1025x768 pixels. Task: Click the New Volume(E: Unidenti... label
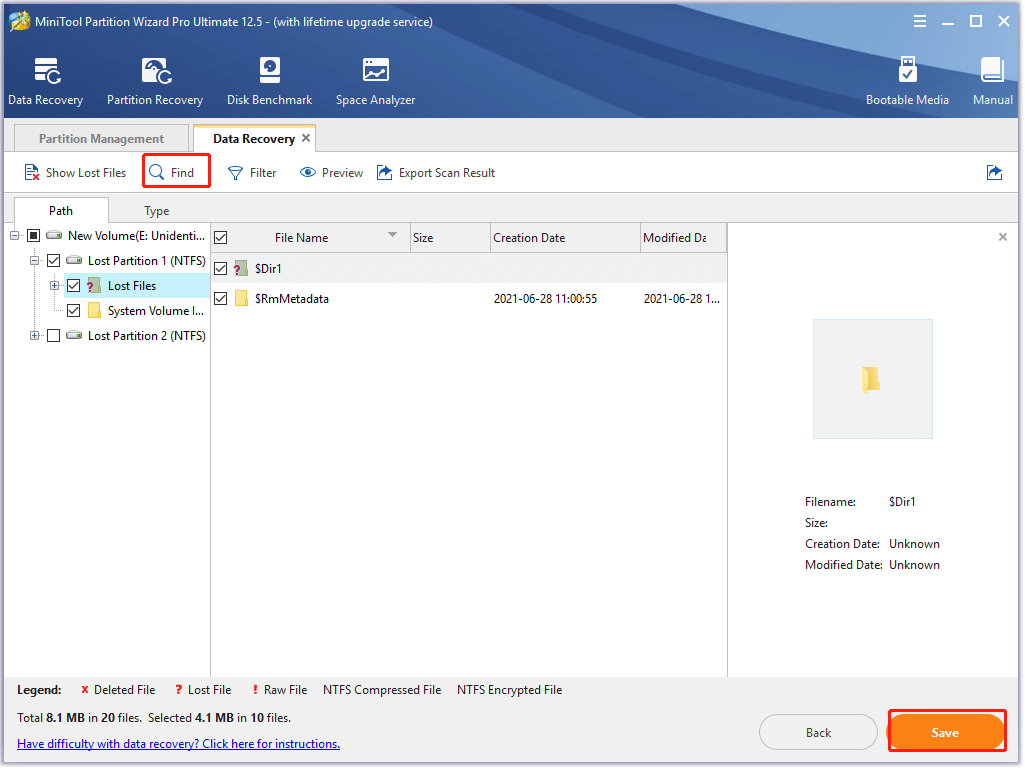click(x=136, y=235)
